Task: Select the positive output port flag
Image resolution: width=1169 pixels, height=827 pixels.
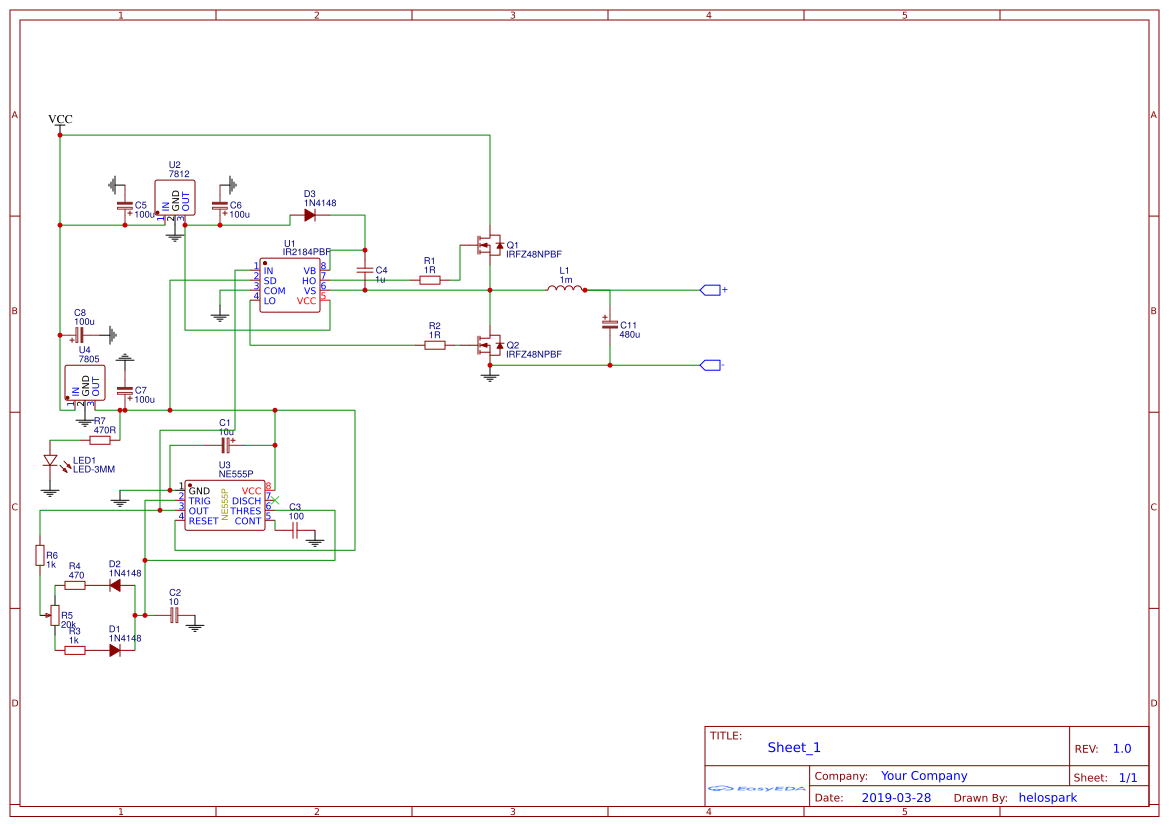Action: click(x=711, y=290)
